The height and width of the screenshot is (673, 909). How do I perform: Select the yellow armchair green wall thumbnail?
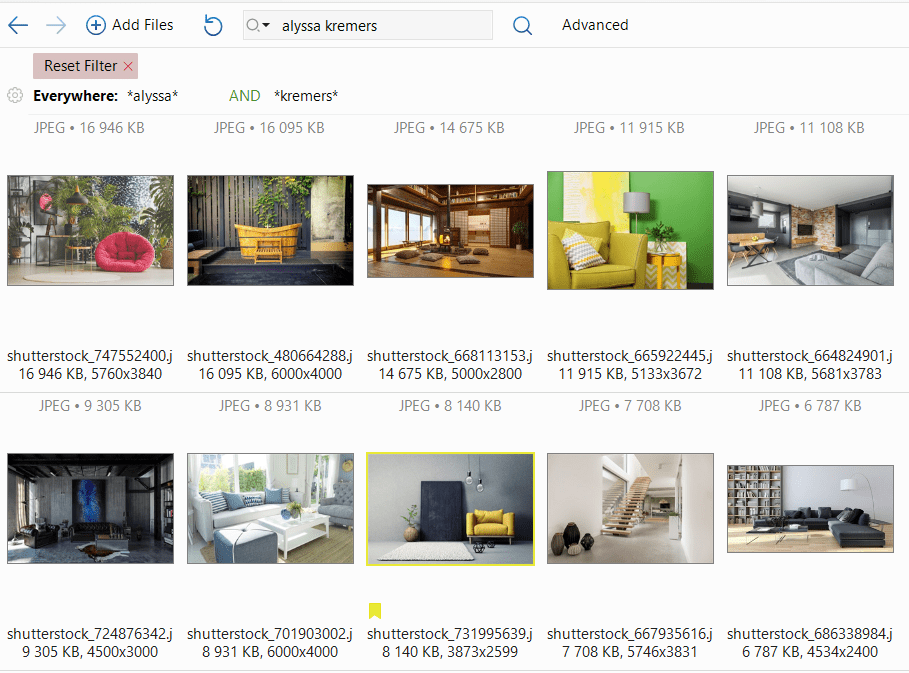click(630, 230)
